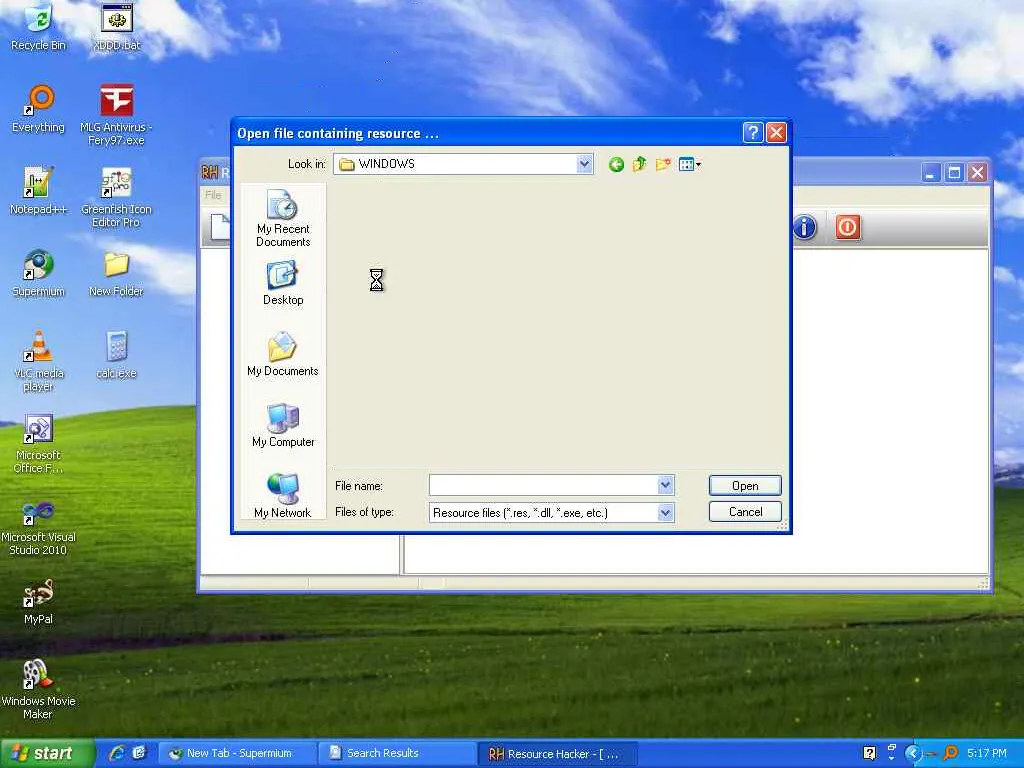Screen dimensions: 1024x768
Task: Click the New file icon in Resource Hacker
Action: [221, 227]
